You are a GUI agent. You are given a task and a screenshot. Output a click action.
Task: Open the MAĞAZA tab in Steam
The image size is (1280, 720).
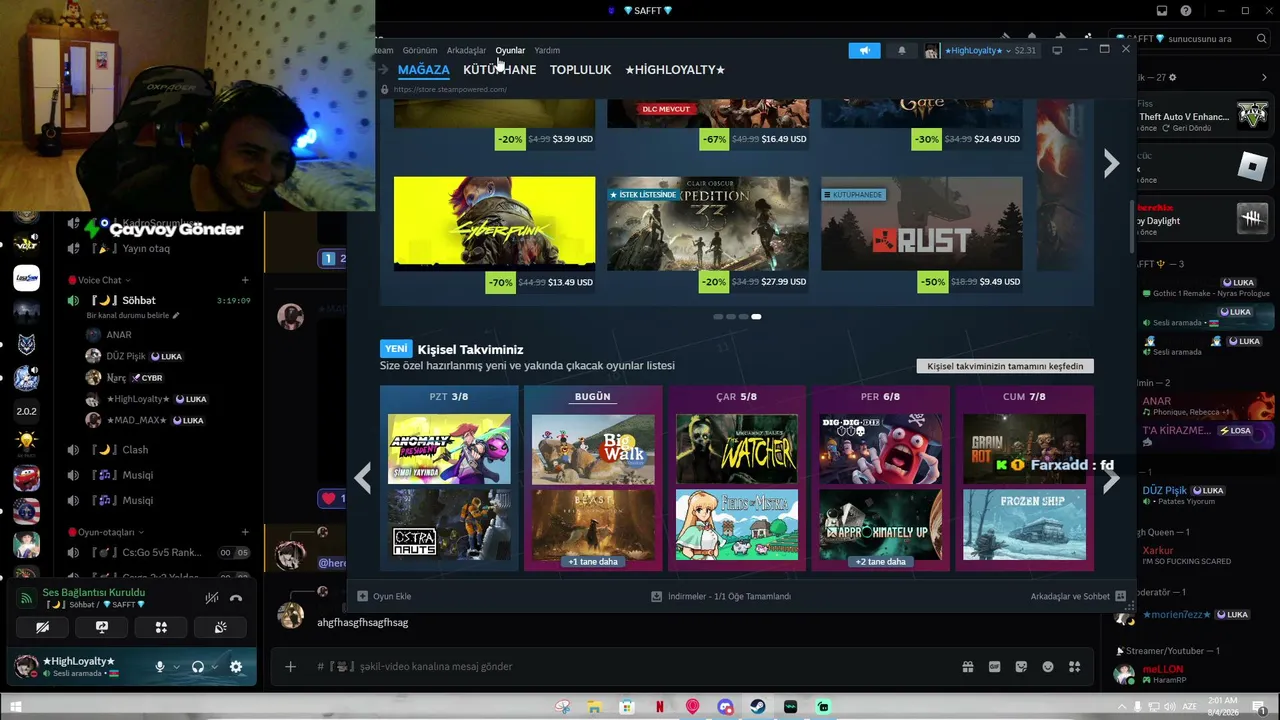click(424, 70)
